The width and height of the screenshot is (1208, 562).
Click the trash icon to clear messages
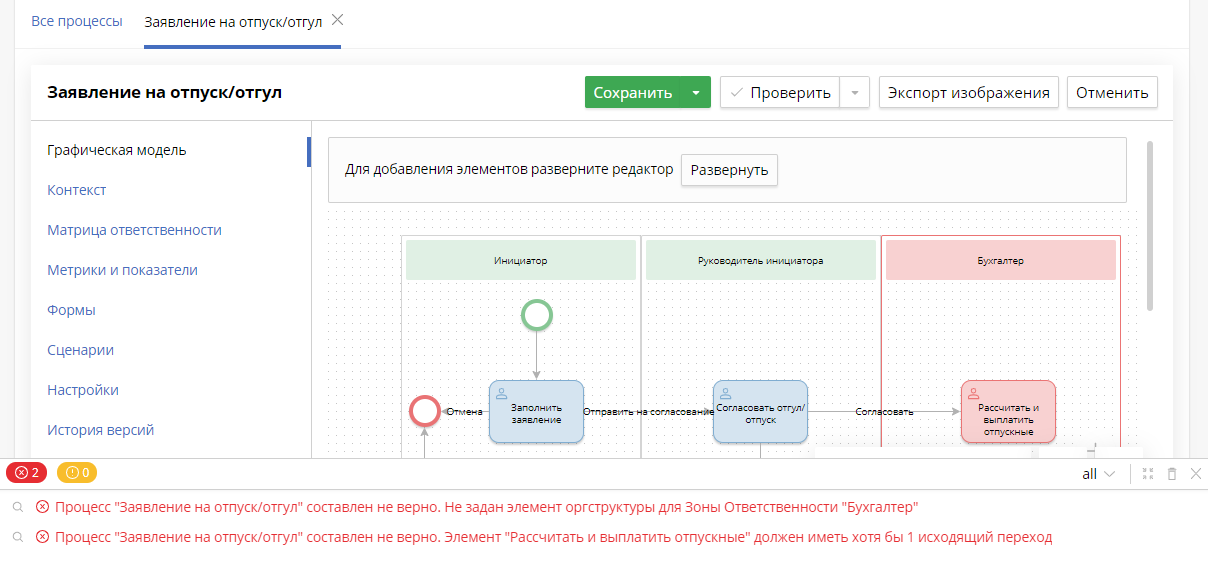coord(1172,474)
